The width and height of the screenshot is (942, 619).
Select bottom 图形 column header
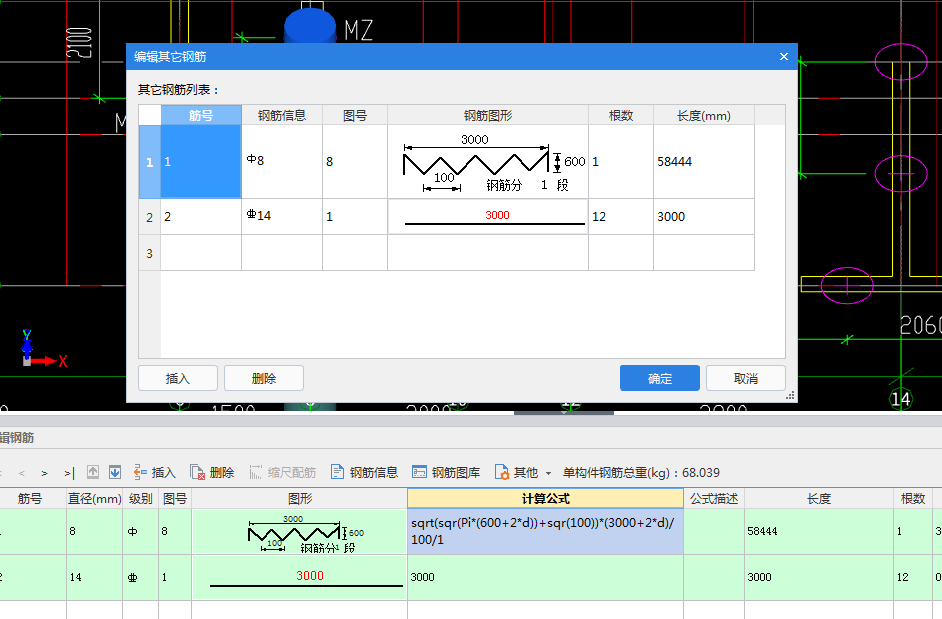tap(299, 498)
